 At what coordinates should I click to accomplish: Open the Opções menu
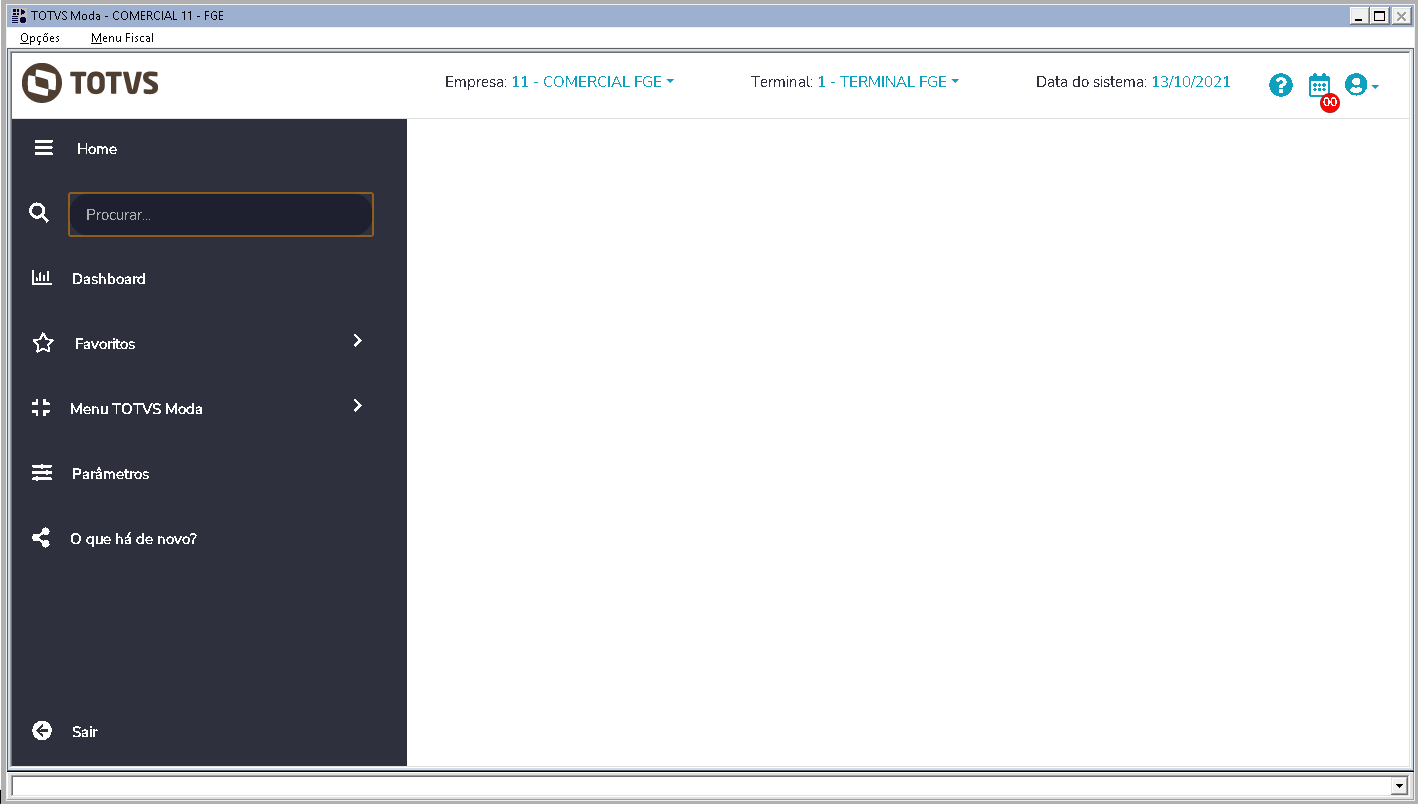(x=40, y=38)
